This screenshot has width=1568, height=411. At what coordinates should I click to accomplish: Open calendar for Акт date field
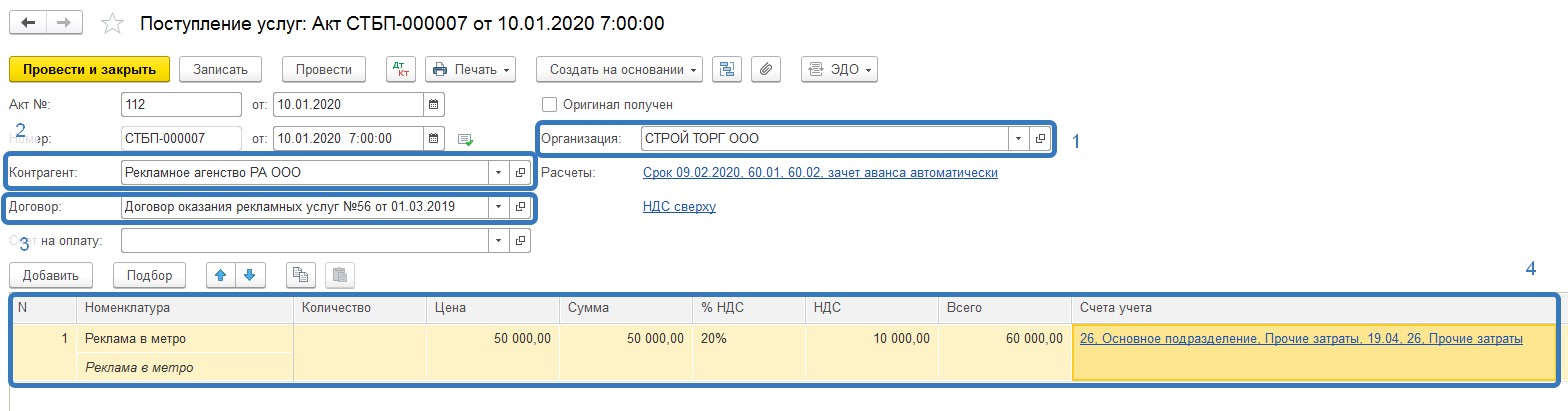(434, 105)
